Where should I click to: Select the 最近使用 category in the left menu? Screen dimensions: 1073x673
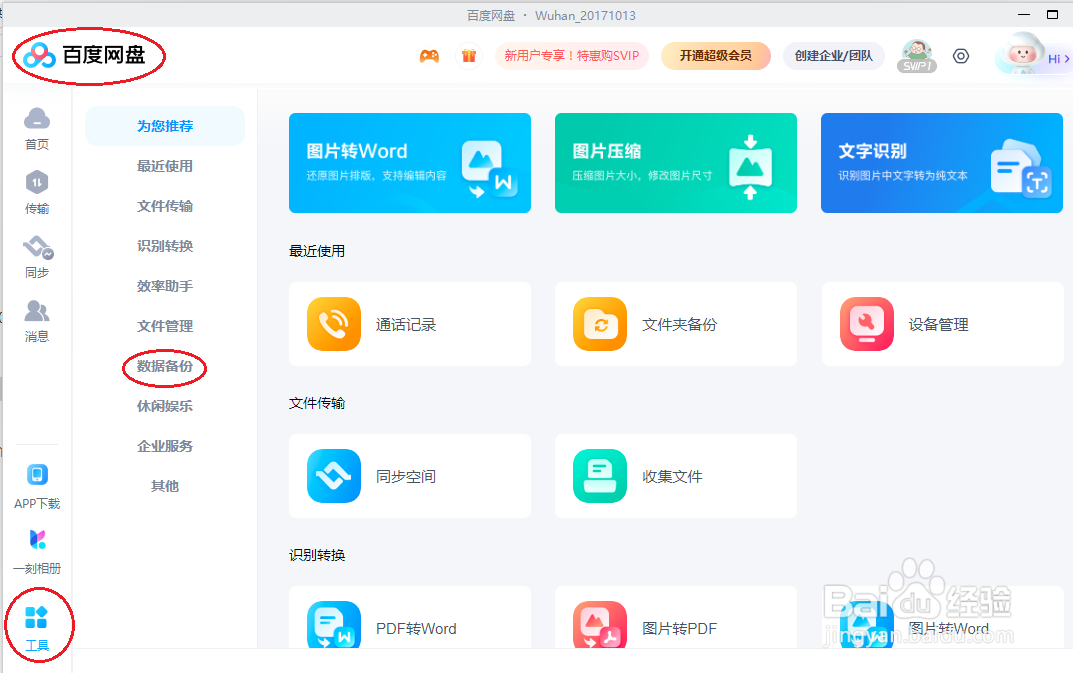point(165,166)
